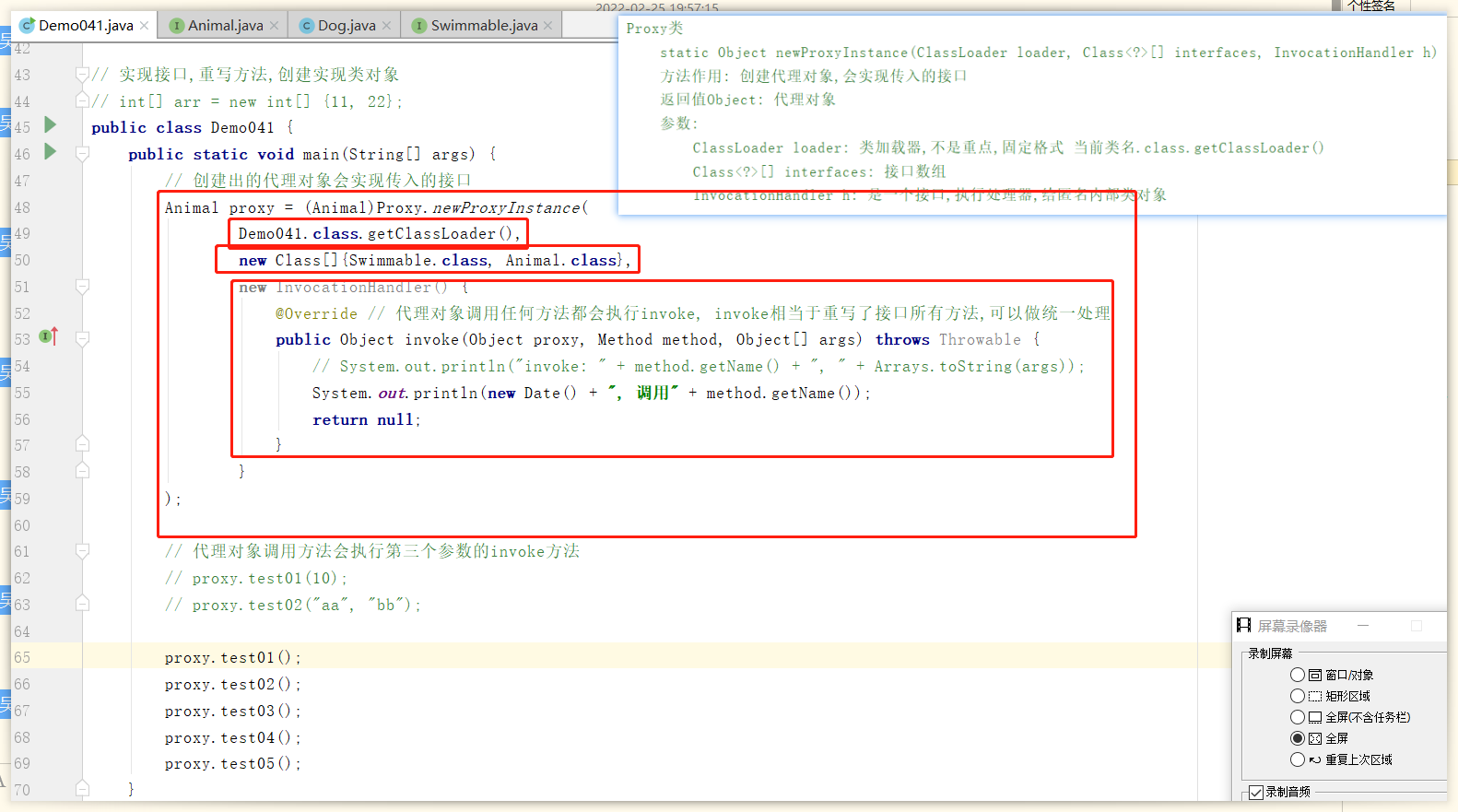The height and width of the screenshot is (812, 1458).
Task: Click fold end marker on line 58
Action: [82, 471]
